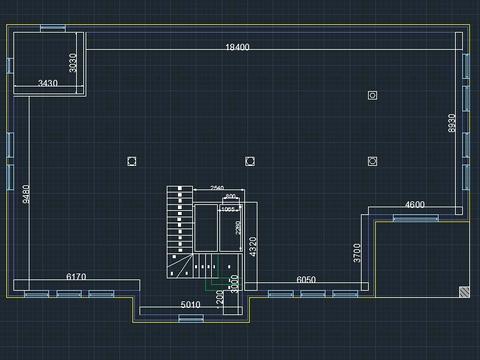
Task: Click the winder steps at staircase bottom left
Action: [x=180, y=266]
